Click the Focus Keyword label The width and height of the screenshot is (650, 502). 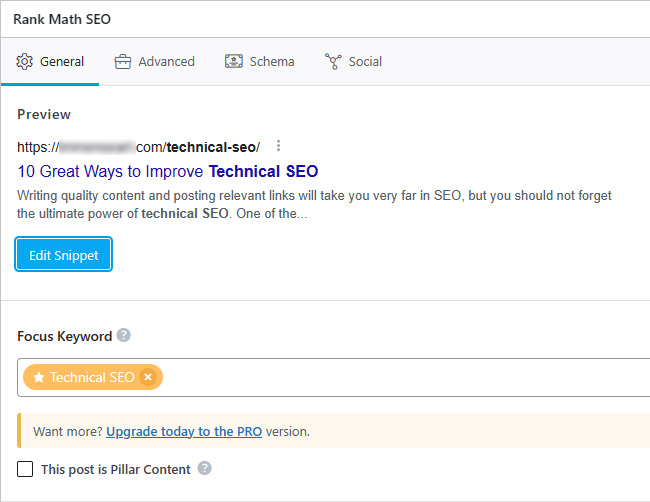tap(65, 336)
